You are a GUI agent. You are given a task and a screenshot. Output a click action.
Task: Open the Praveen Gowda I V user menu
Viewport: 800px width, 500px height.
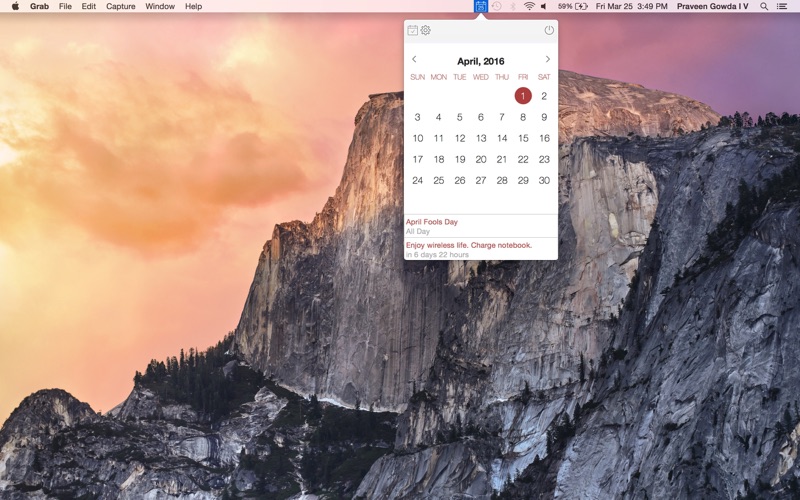[712, 6]
